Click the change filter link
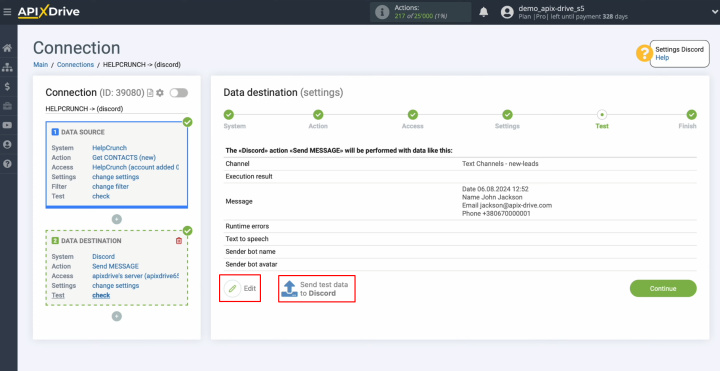The height and width of the screenshot is (371, 720). click(x=110, y=186)
